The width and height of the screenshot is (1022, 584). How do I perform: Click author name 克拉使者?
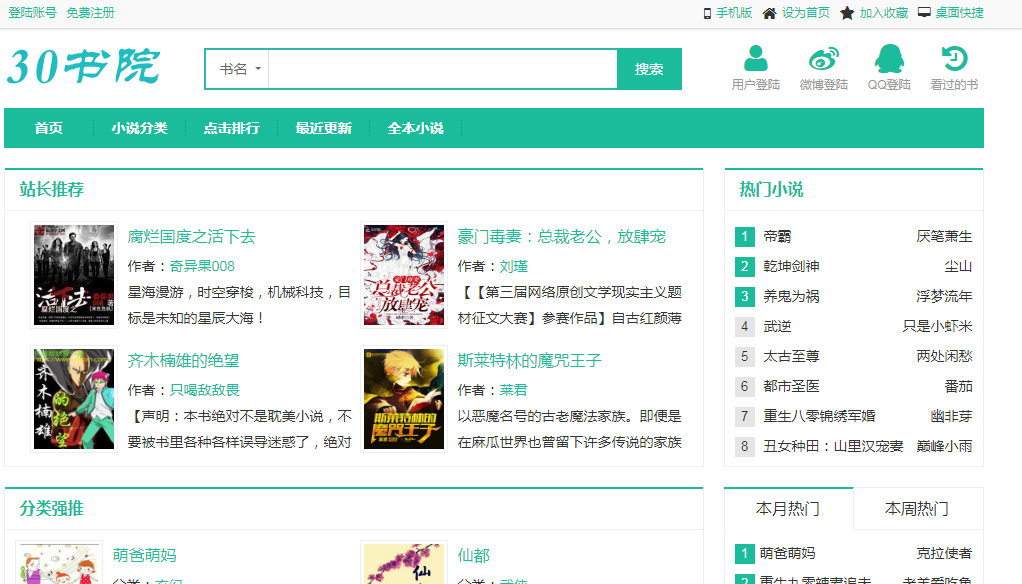(944, 553)
